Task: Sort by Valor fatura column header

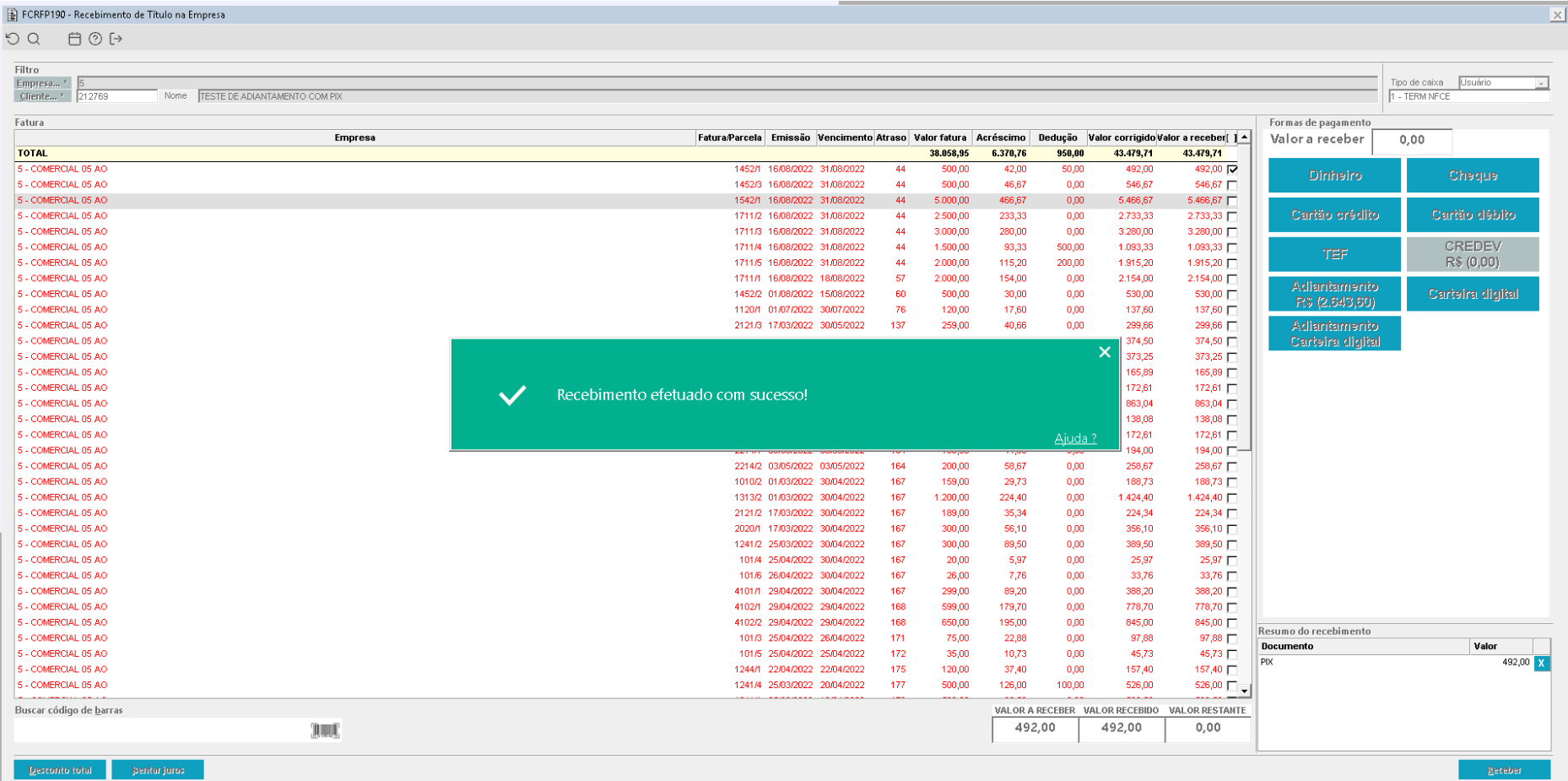Action: click(940, 138)
